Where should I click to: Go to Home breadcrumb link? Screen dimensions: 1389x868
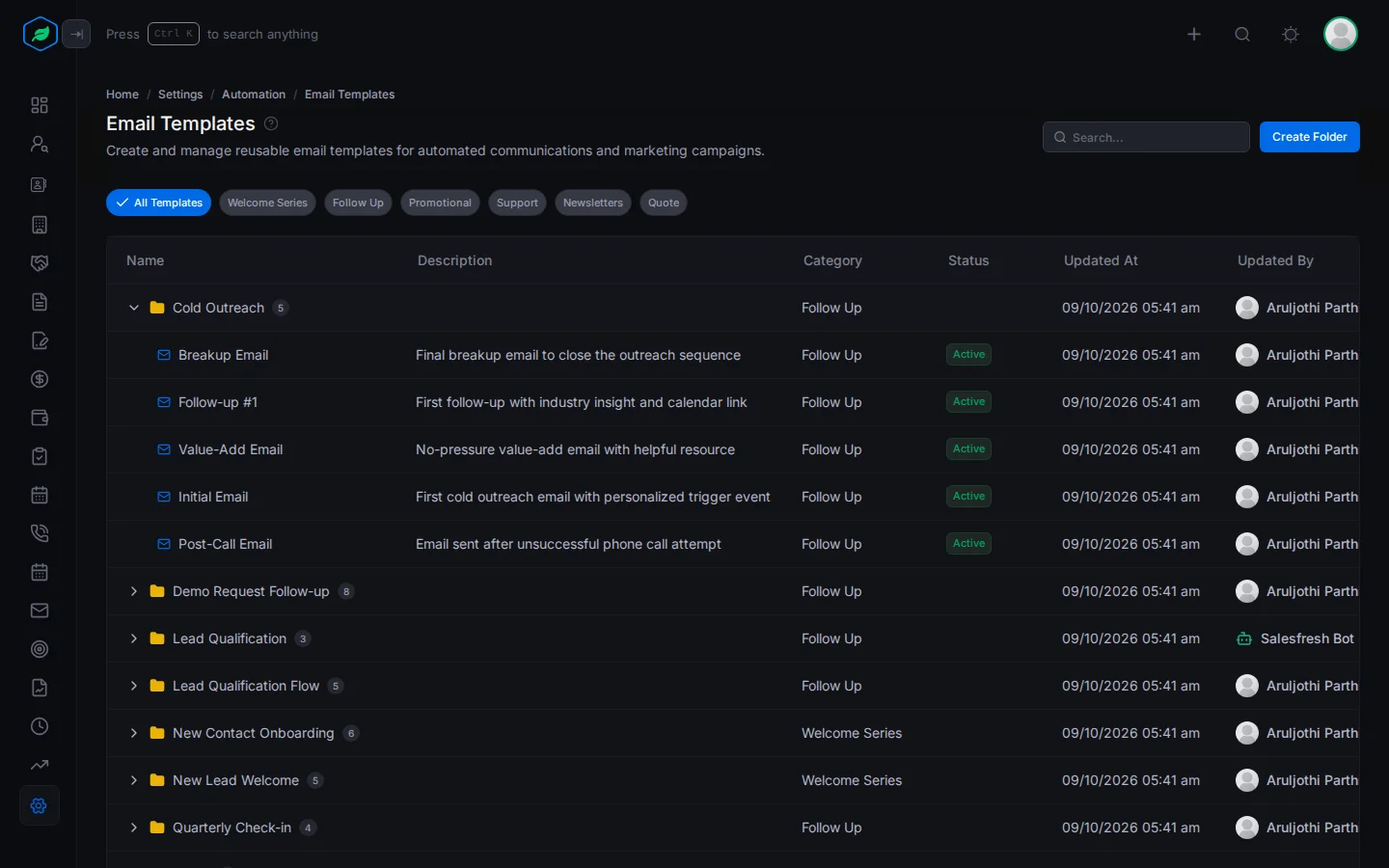click(123, 95)
